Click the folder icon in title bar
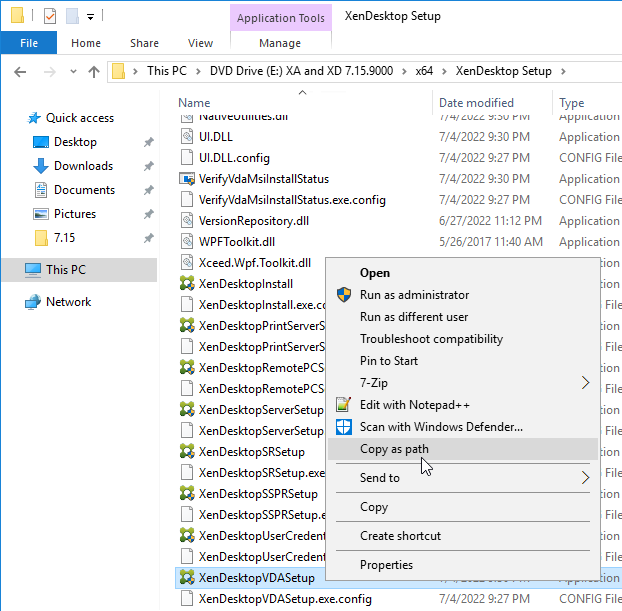 point(17,16)
